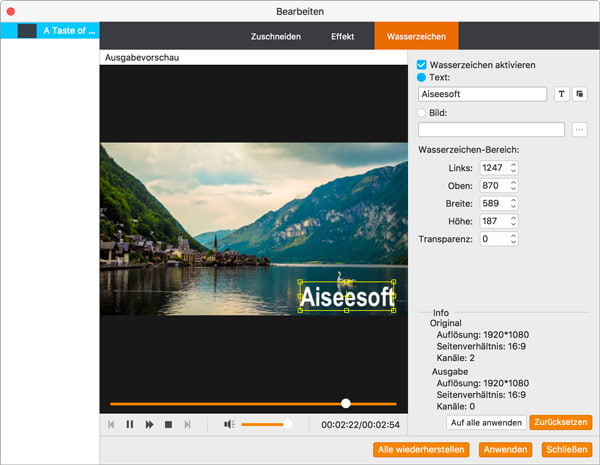Switch to the Effekt tab

(x=342, y=35)
